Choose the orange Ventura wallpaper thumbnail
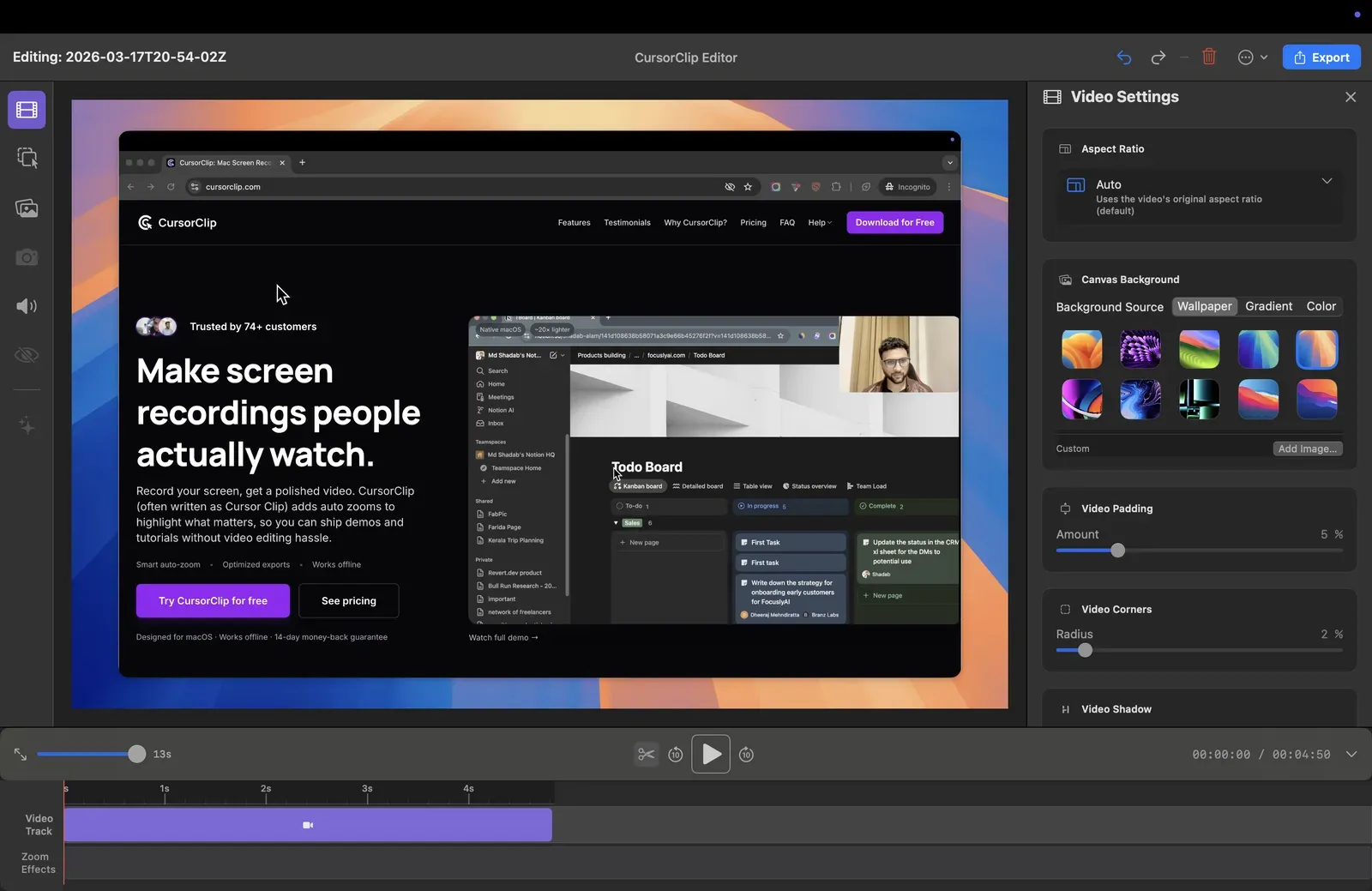 pyautogui.click(x=1082, y=349)
